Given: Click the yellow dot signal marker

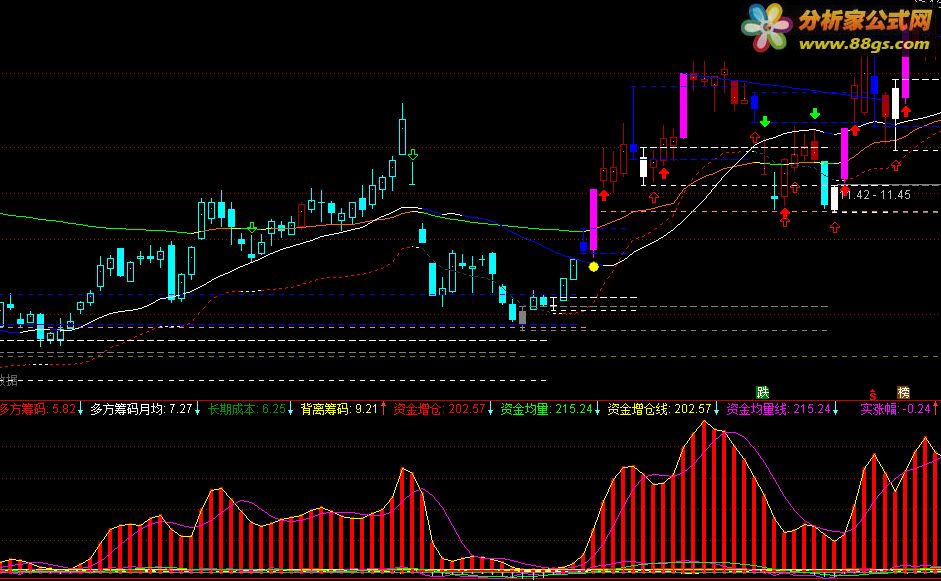Looking at the screenshot, I should click(594, 266).
